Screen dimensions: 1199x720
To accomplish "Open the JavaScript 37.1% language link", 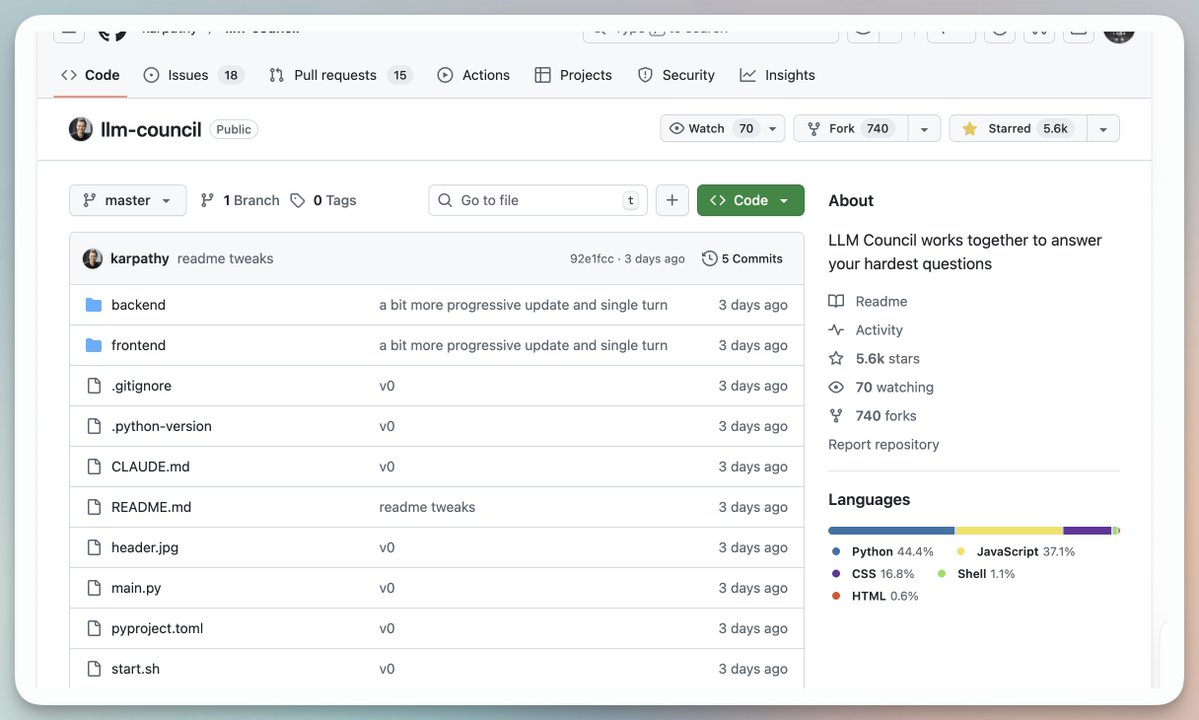I will [1015, 552].
